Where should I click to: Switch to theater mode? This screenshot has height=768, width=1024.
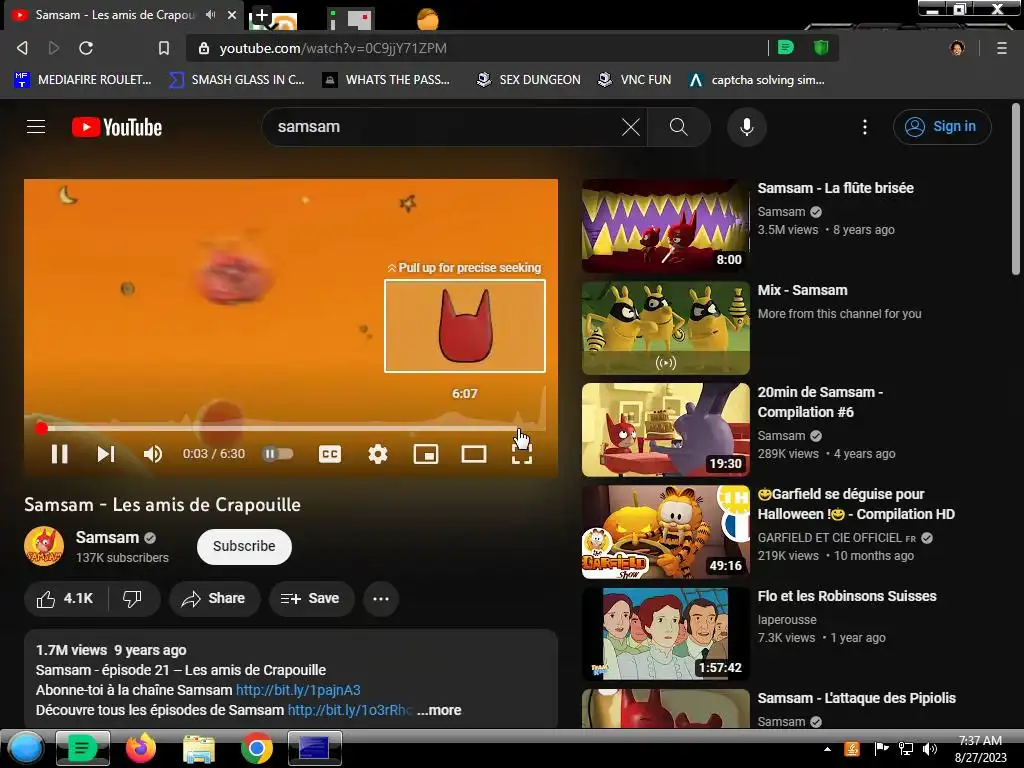click(474, 454)
